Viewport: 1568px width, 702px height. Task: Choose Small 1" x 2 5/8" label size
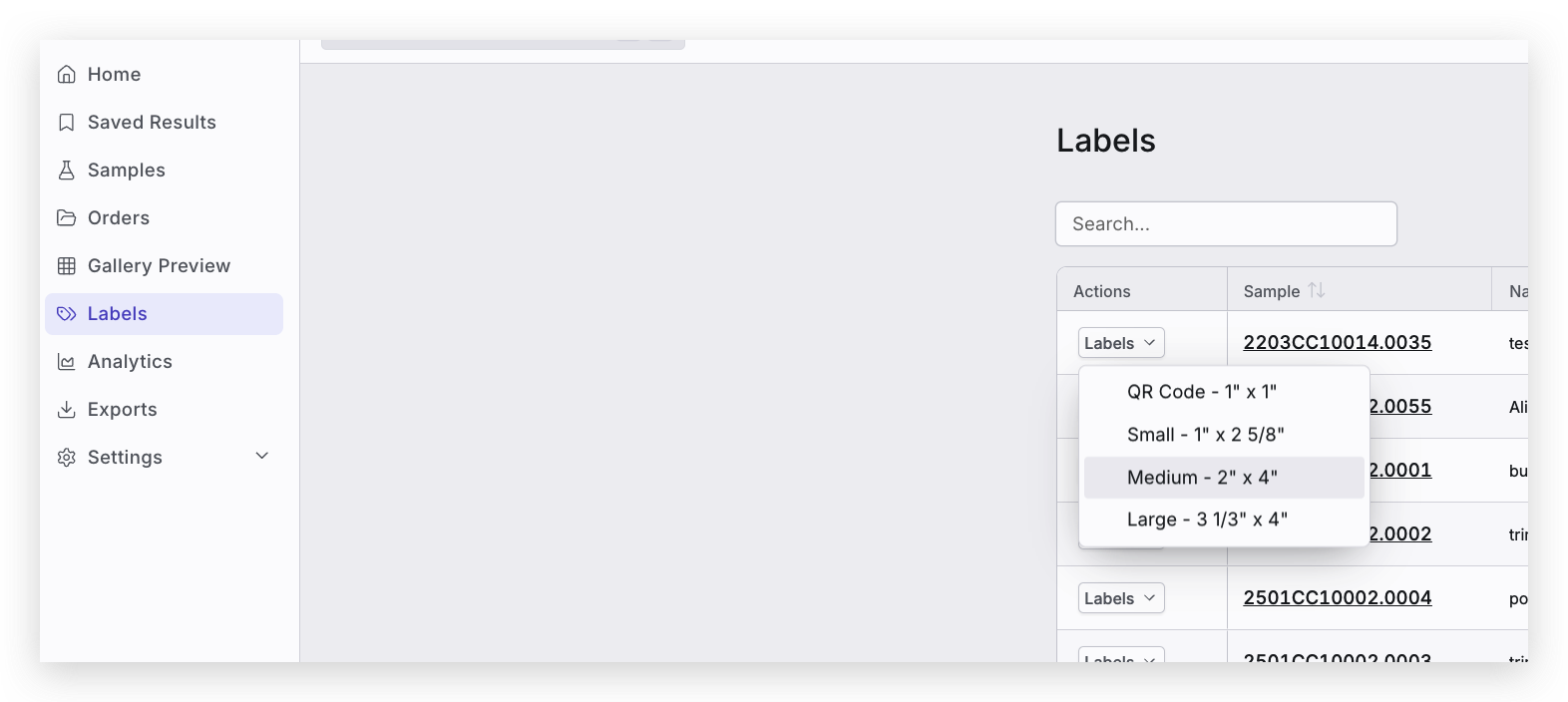(x=1205, y=435)
